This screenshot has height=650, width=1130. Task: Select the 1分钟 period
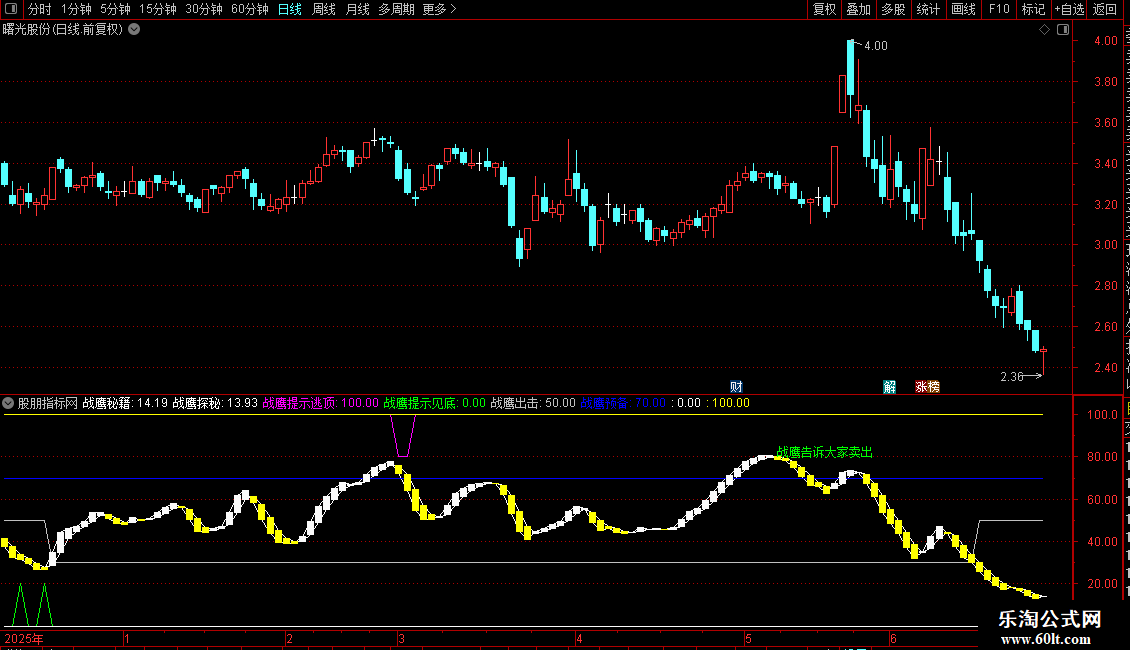(76, 9)
